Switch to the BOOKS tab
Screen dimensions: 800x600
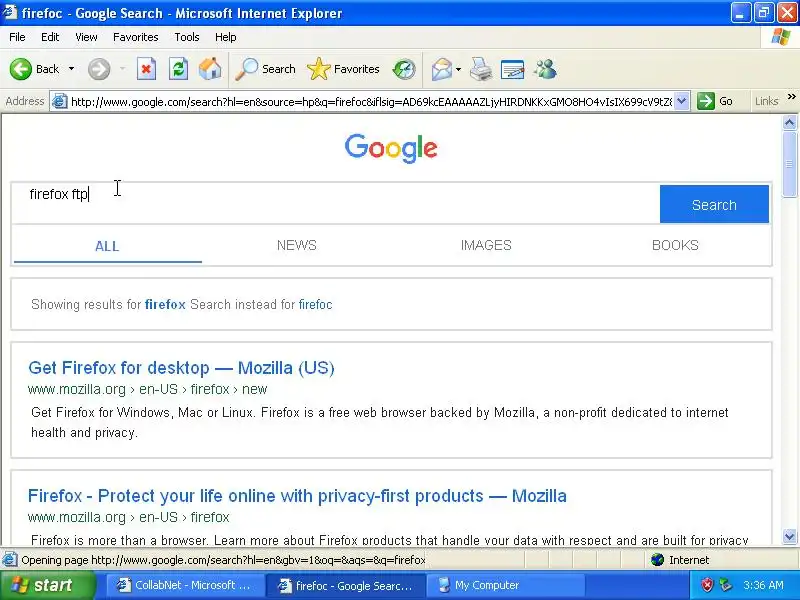point(675,245)
